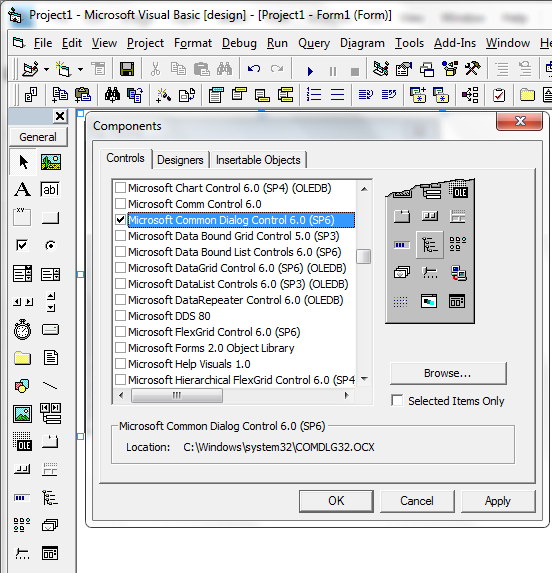This screenshot has height=573, width=552.
Task: Open the Add Form dropdown arrow
Action: click(x=80, y=69)
